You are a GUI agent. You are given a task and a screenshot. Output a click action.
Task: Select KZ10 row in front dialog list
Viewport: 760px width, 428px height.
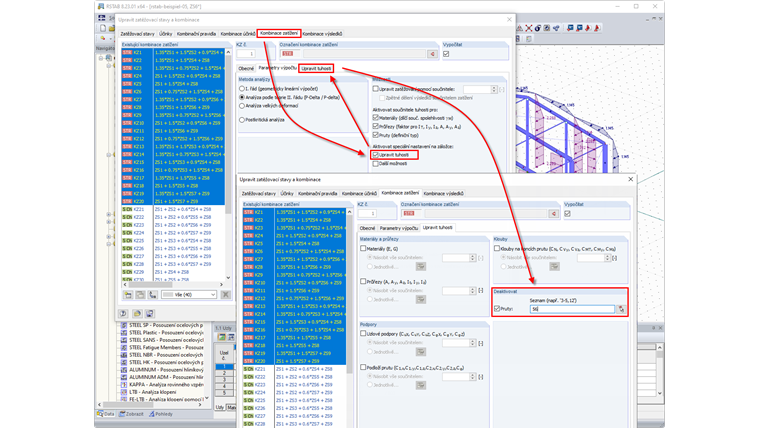pyautogui.click(x=295, y=283)
